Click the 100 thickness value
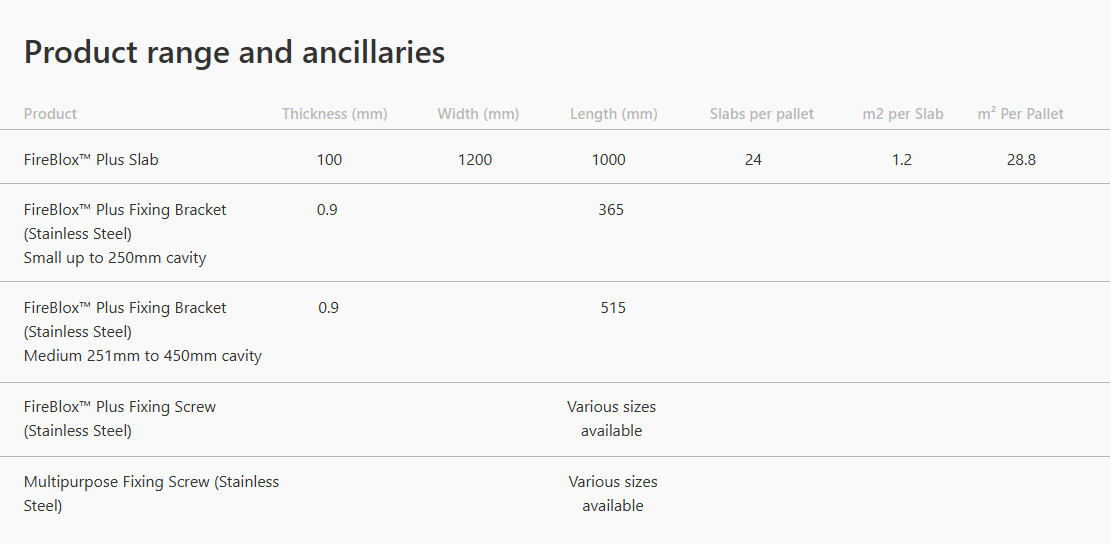 (329, 160)
